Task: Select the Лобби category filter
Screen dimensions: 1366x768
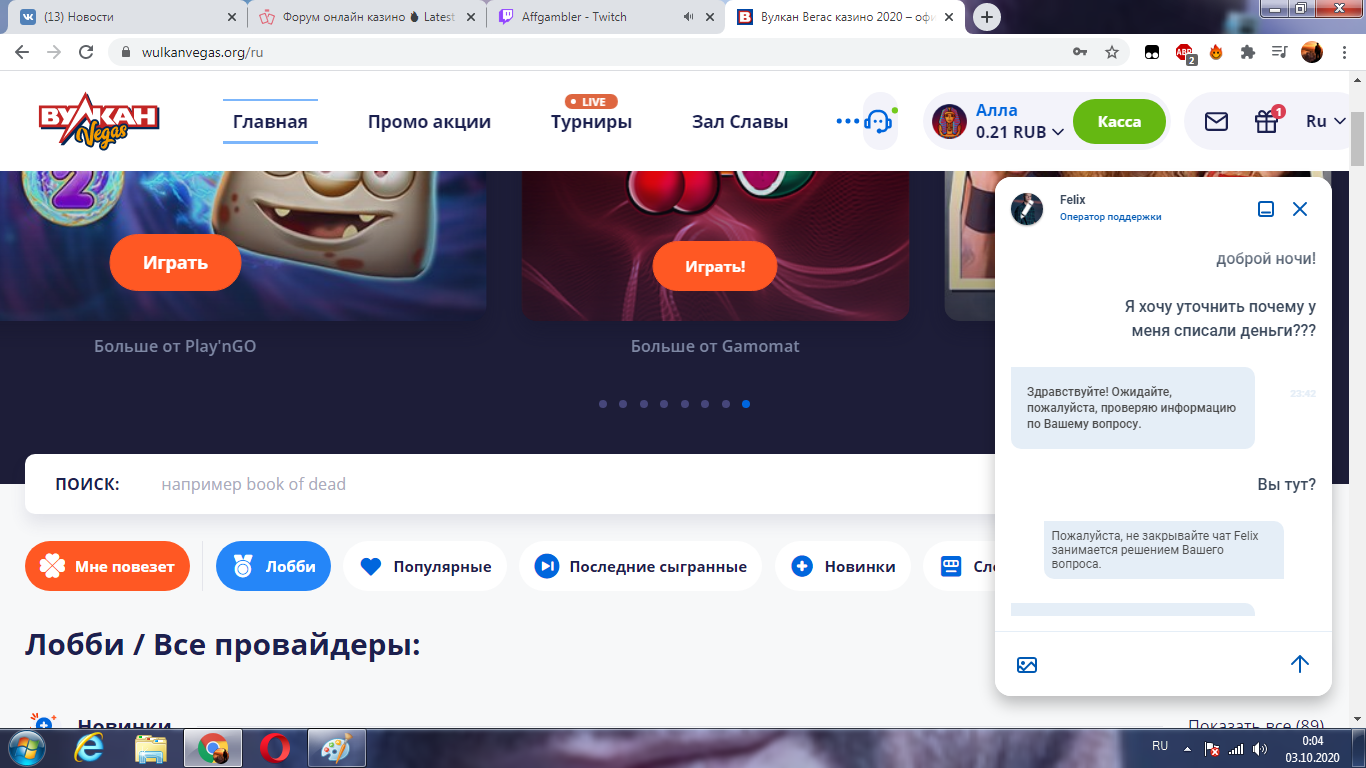Action: 273,566
